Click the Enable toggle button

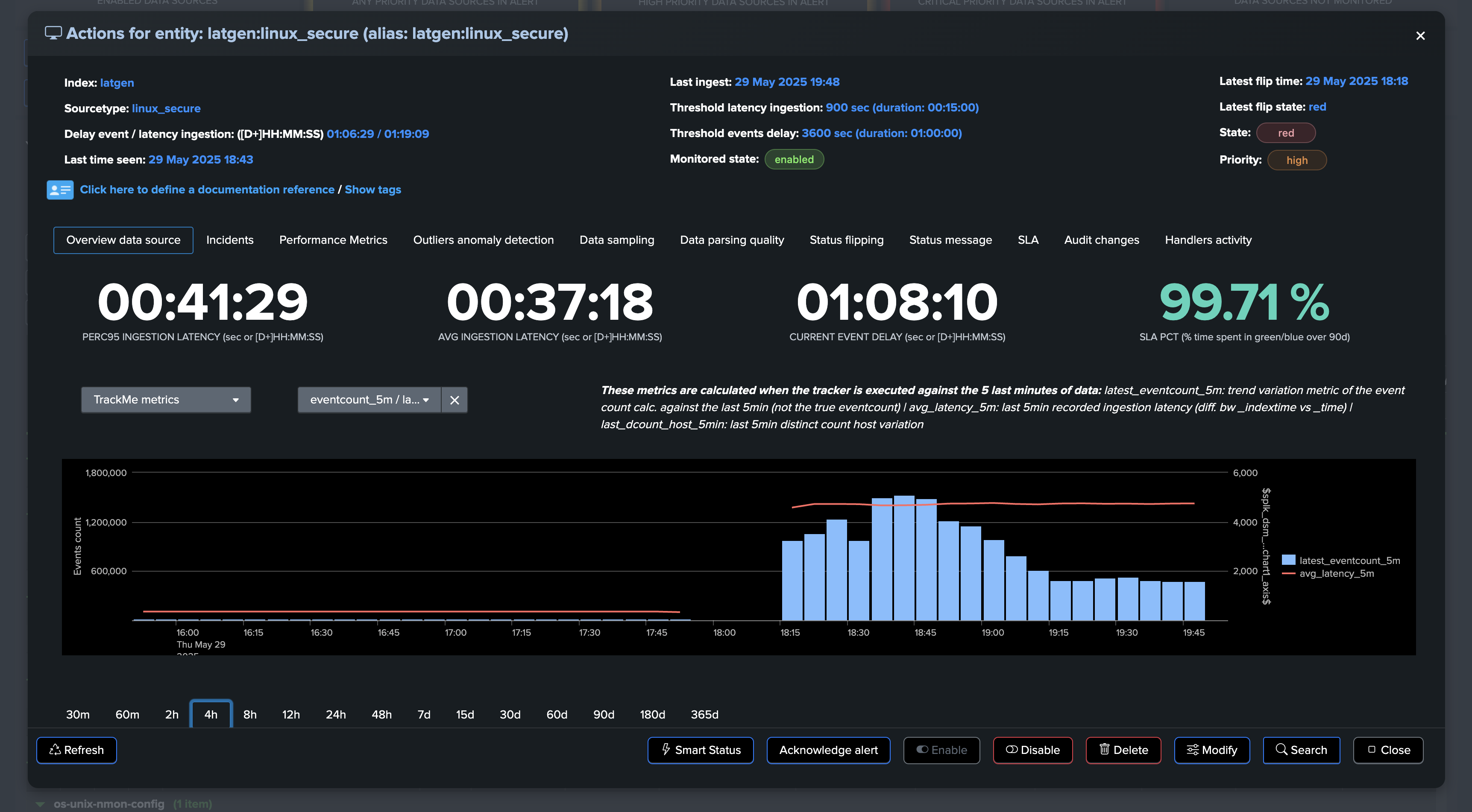click(941, 750)
